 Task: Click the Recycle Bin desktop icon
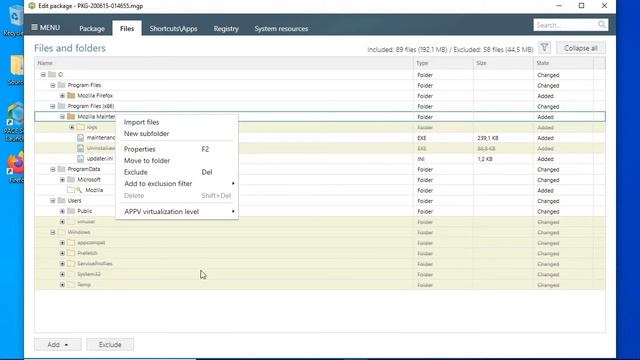pos(16,18)
